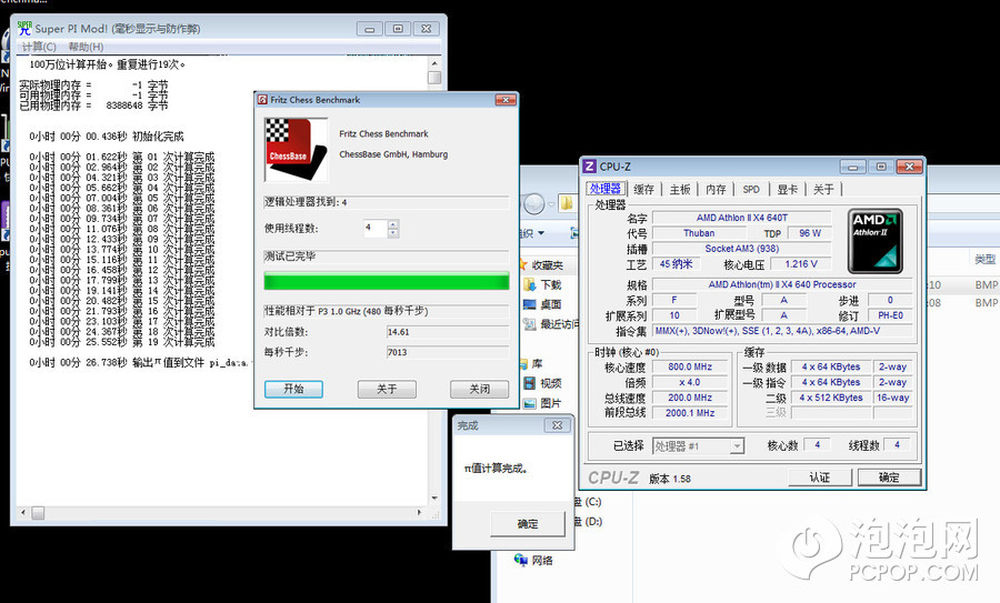Open the 计算(C) menu in Super PI
Screen dimensions: 1000x603
point(39,47)
